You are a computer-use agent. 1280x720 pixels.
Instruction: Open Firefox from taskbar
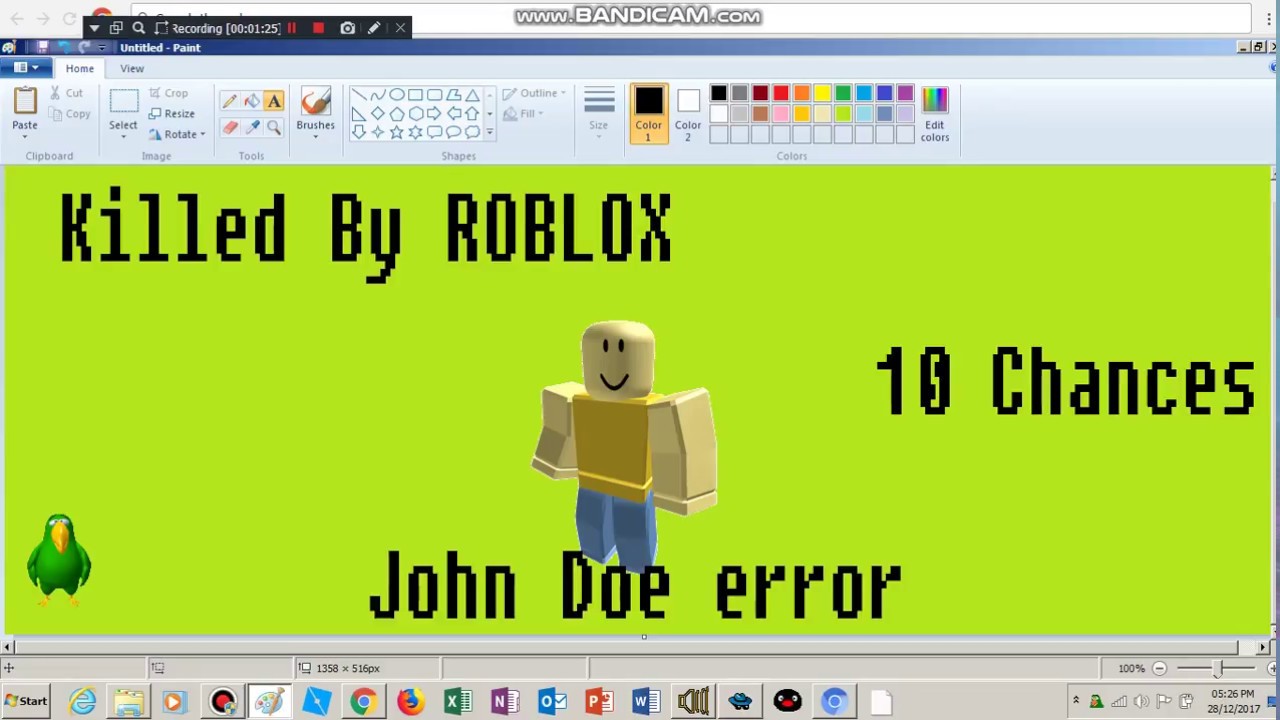click(x=410, y=702)
